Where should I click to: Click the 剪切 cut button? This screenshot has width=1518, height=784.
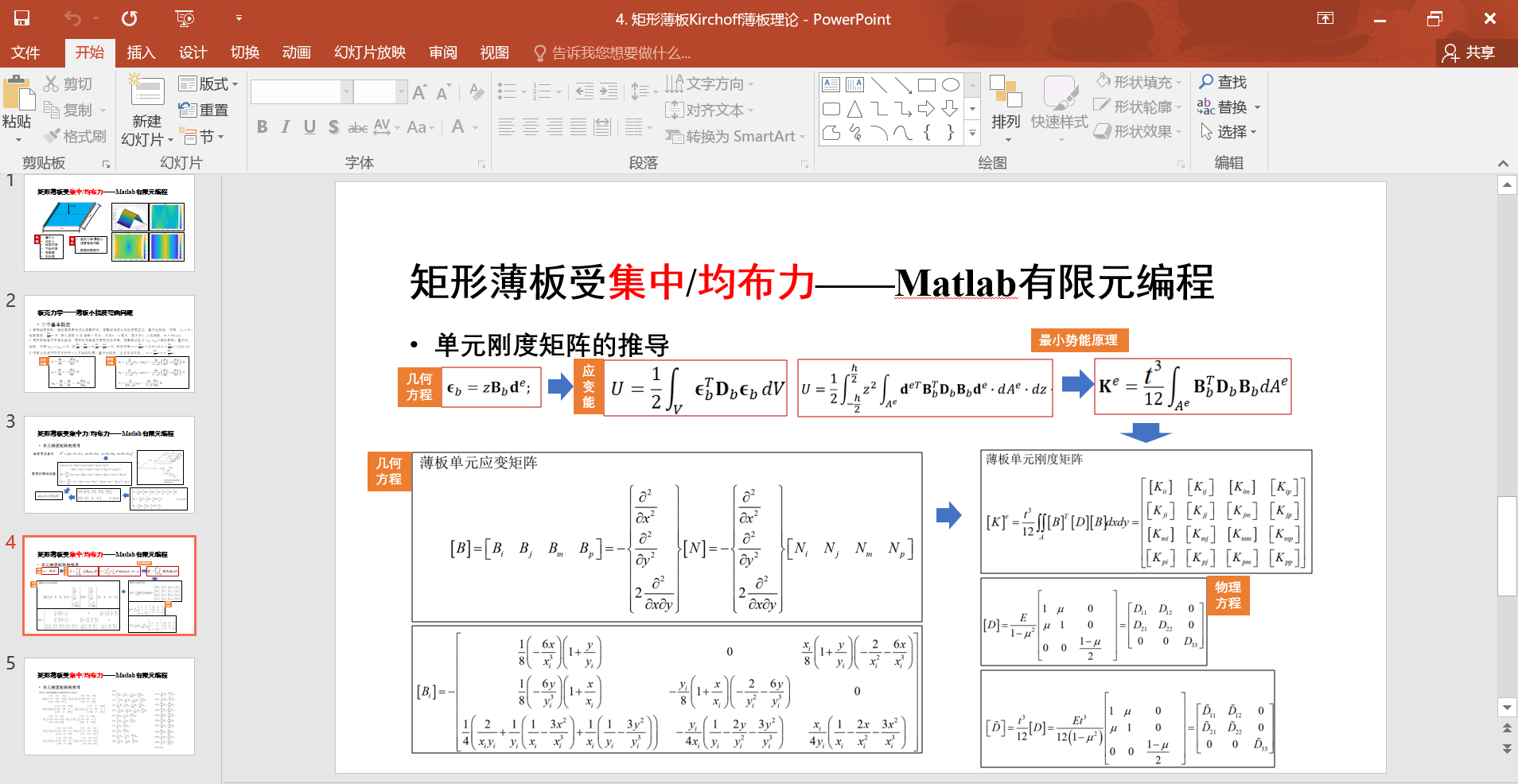point(68,83)
